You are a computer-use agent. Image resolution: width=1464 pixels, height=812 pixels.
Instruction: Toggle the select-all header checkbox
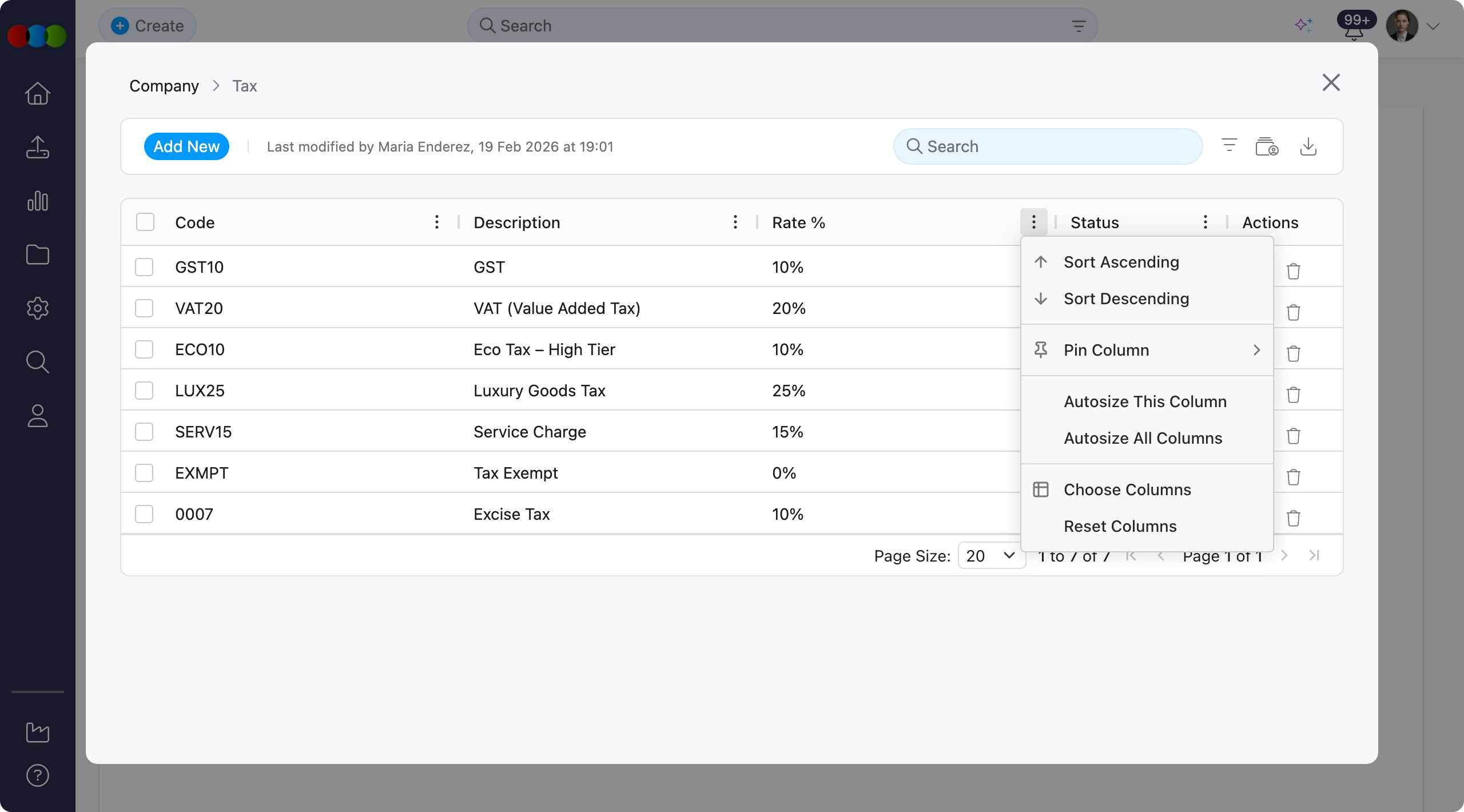(145, 222)
